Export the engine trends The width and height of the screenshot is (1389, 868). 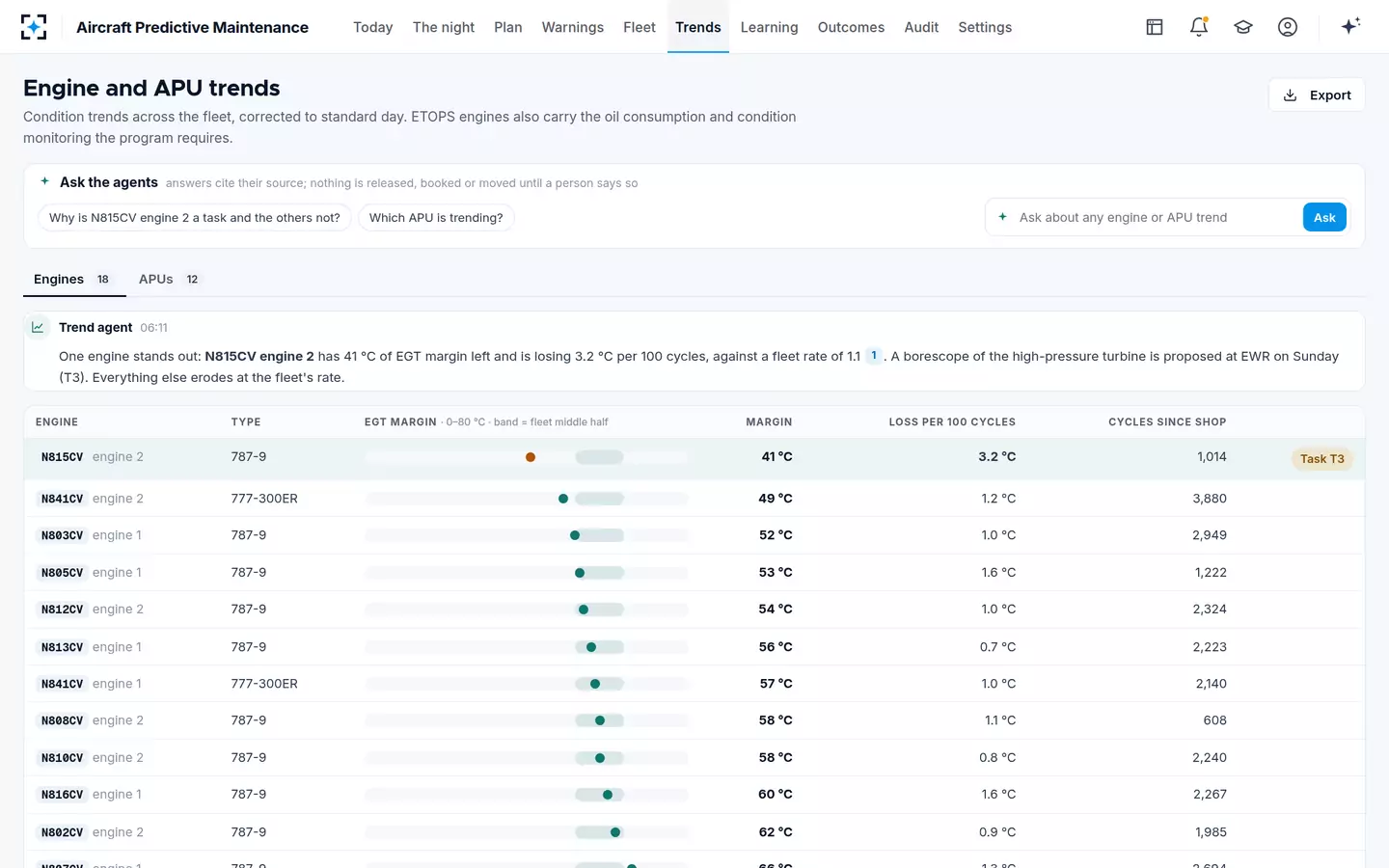coord(1317,95)
